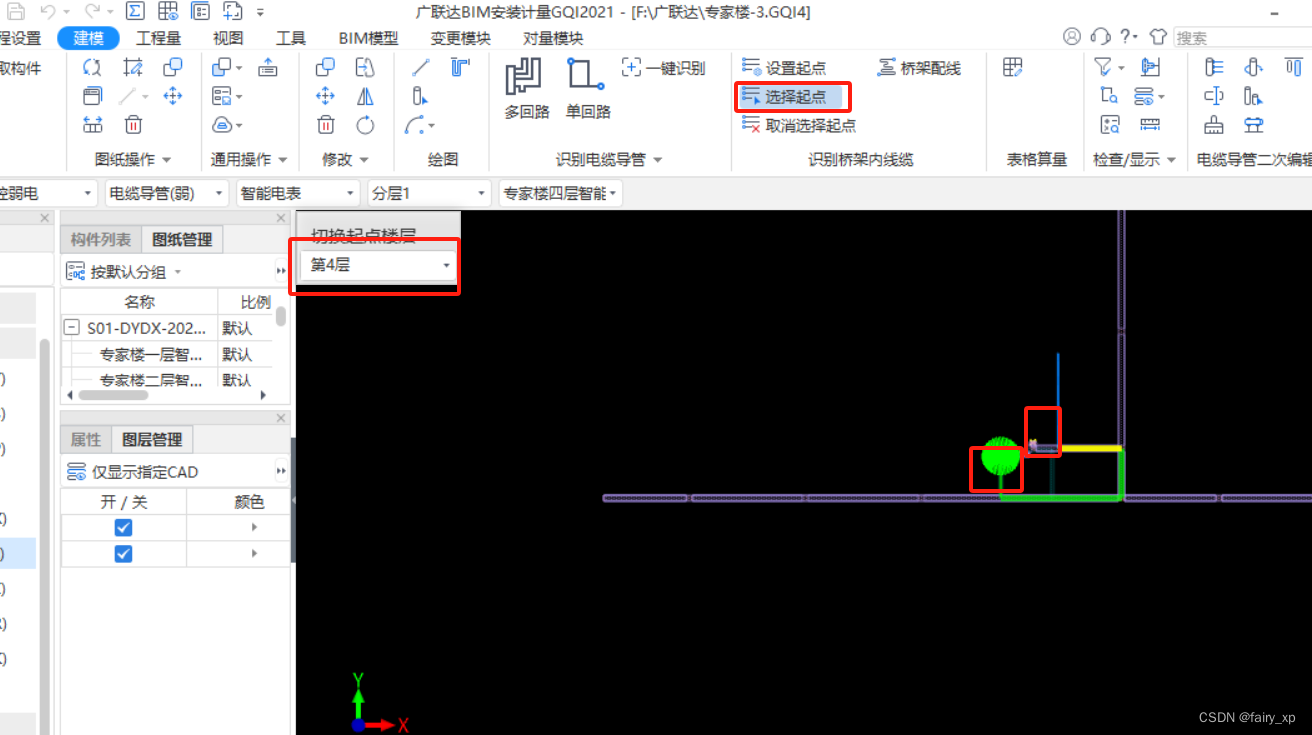This screenshot has height=735, width=1312.
Task: Click the paint brush icon in 电缆导管二次编辑
Action: (1214, 125)
